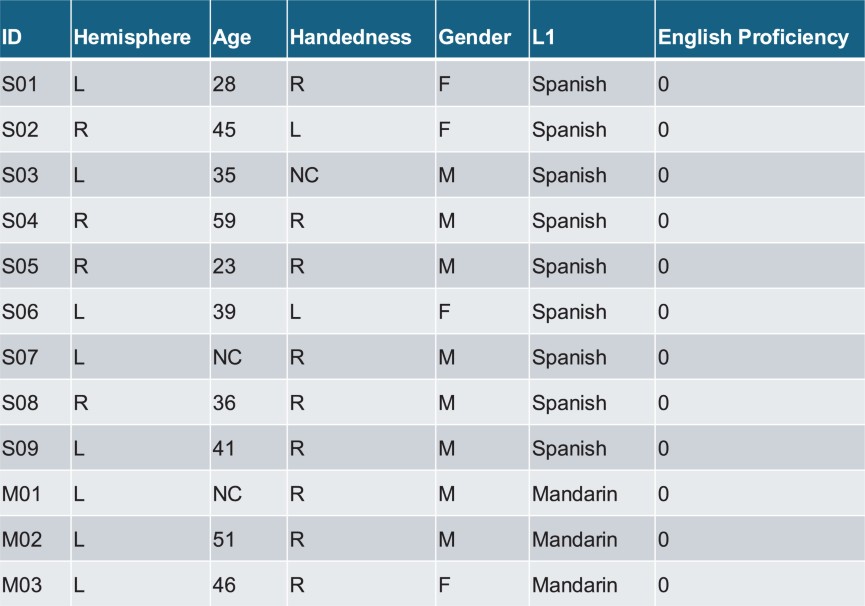Select the NC age cell for S07
Viewport: 865px width, 606px height.
point(228,357)
